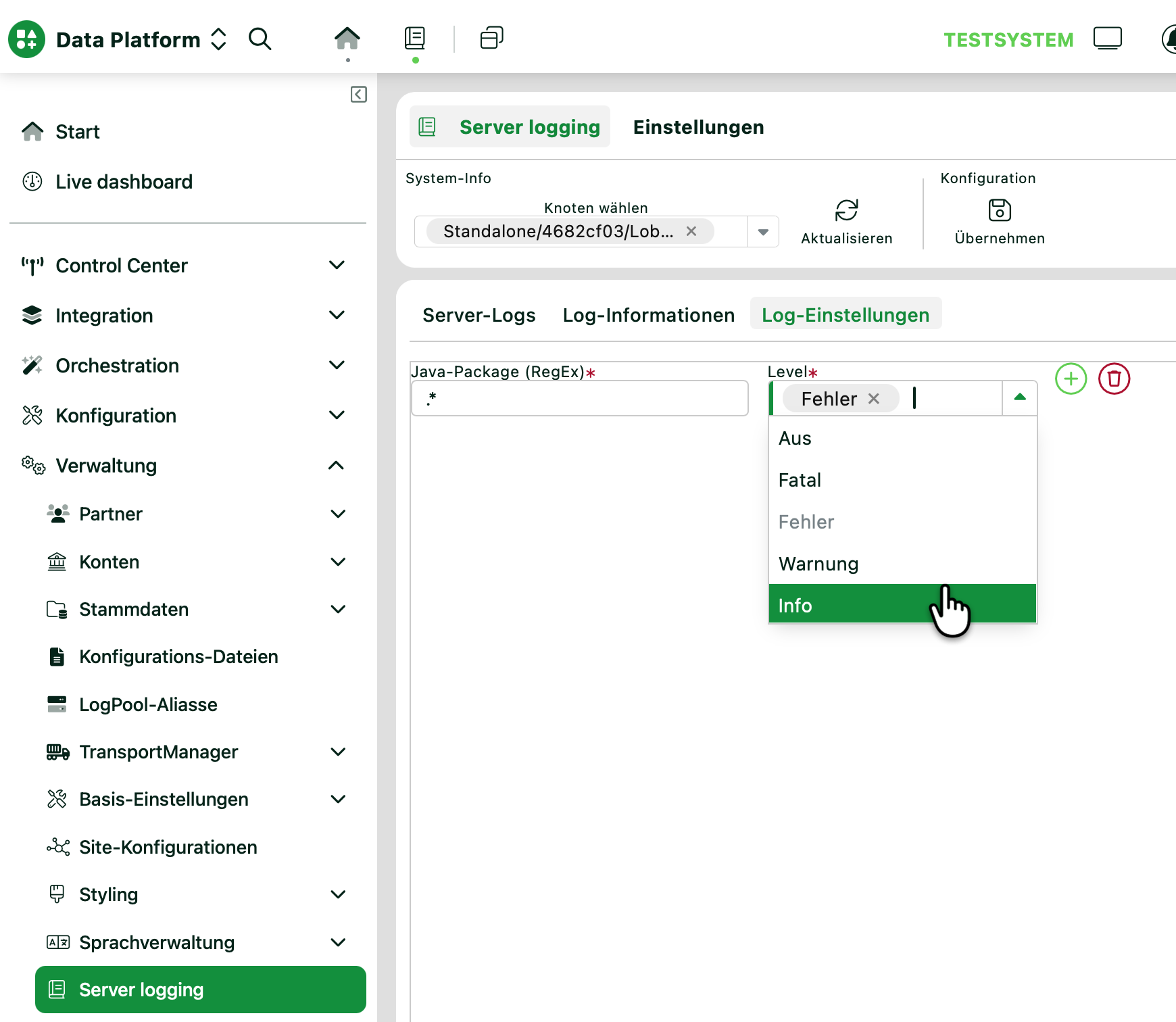Image resolution: width=1176 pixels, height=1022 pixels.
Task: Collapse the Verwaltung section chevron
Action: pyautogui.click(x=337, y=465)
